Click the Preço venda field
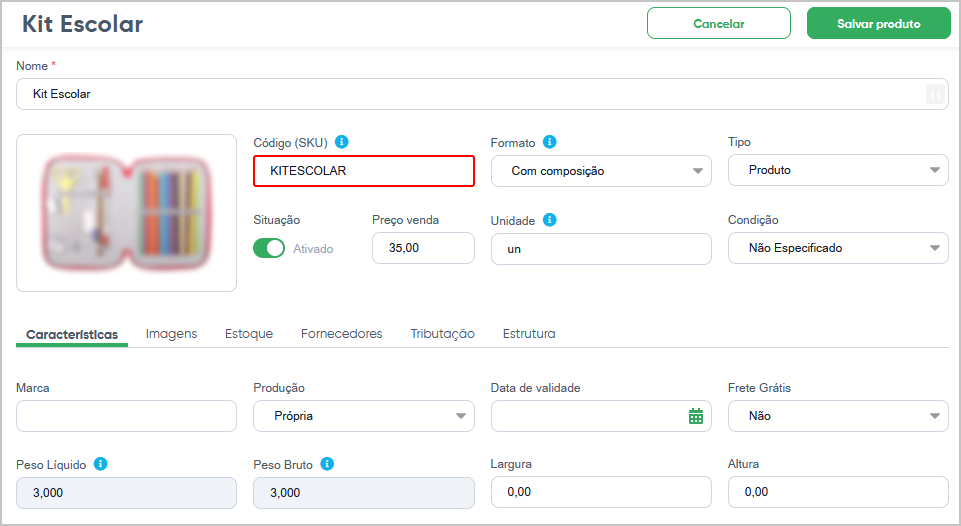This screenshot has width=961, height=526. point(423,248)
